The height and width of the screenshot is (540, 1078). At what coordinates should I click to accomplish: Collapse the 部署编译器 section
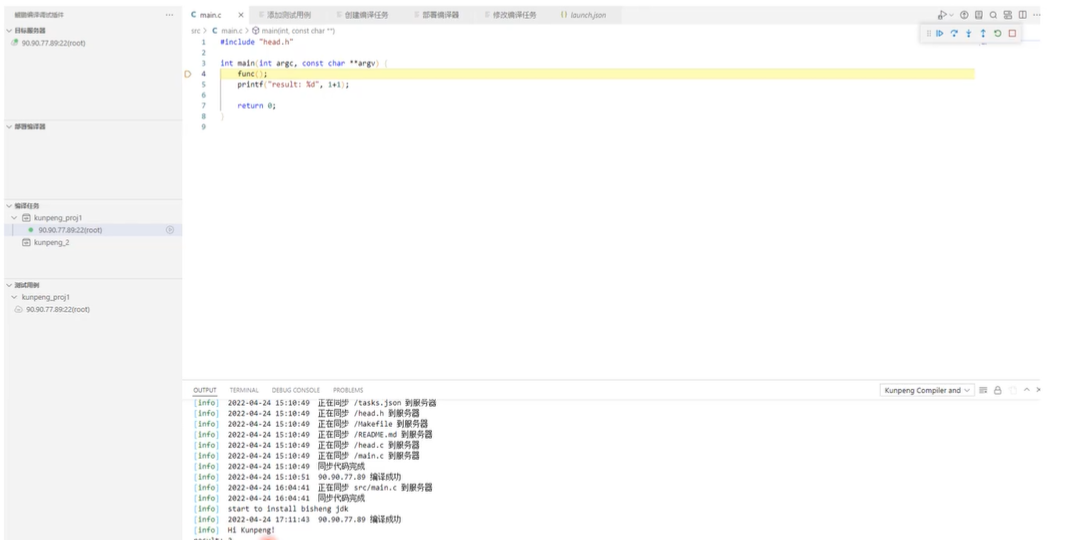coord(9,127)
